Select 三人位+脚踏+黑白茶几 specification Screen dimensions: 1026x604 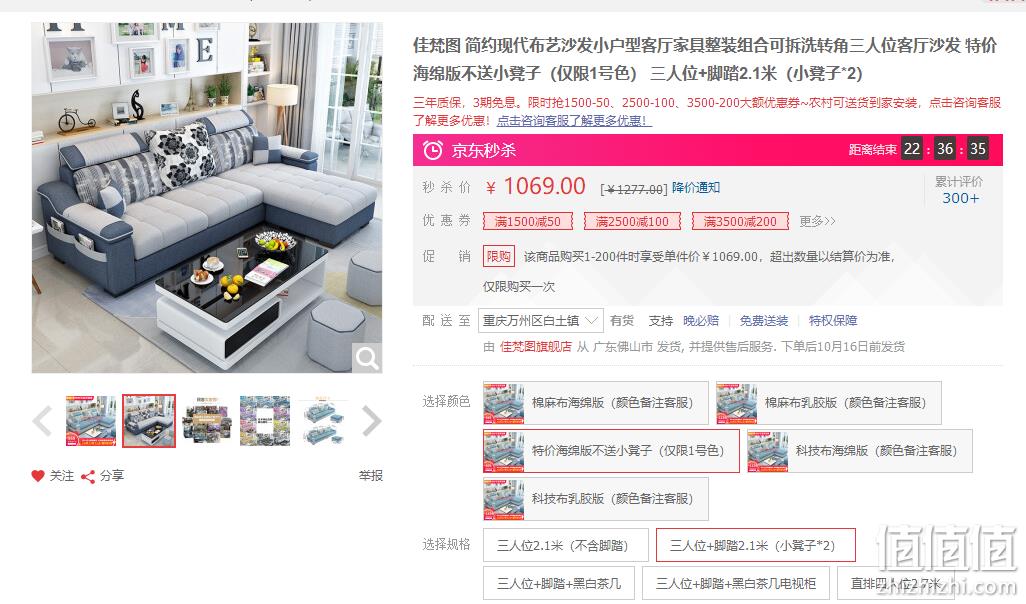559,583
